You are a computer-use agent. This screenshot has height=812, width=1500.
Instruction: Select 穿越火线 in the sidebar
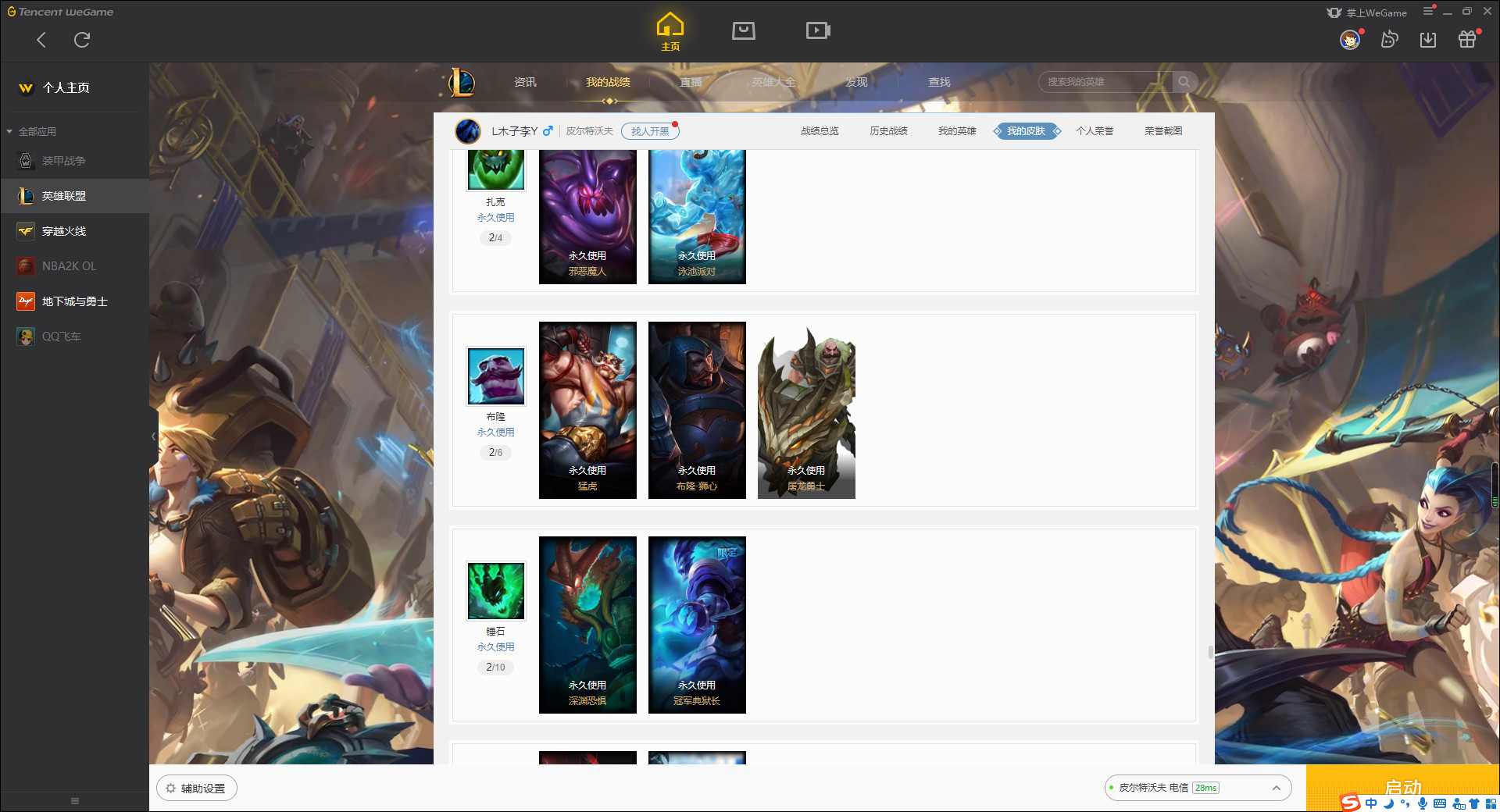(x=74, y=231)
